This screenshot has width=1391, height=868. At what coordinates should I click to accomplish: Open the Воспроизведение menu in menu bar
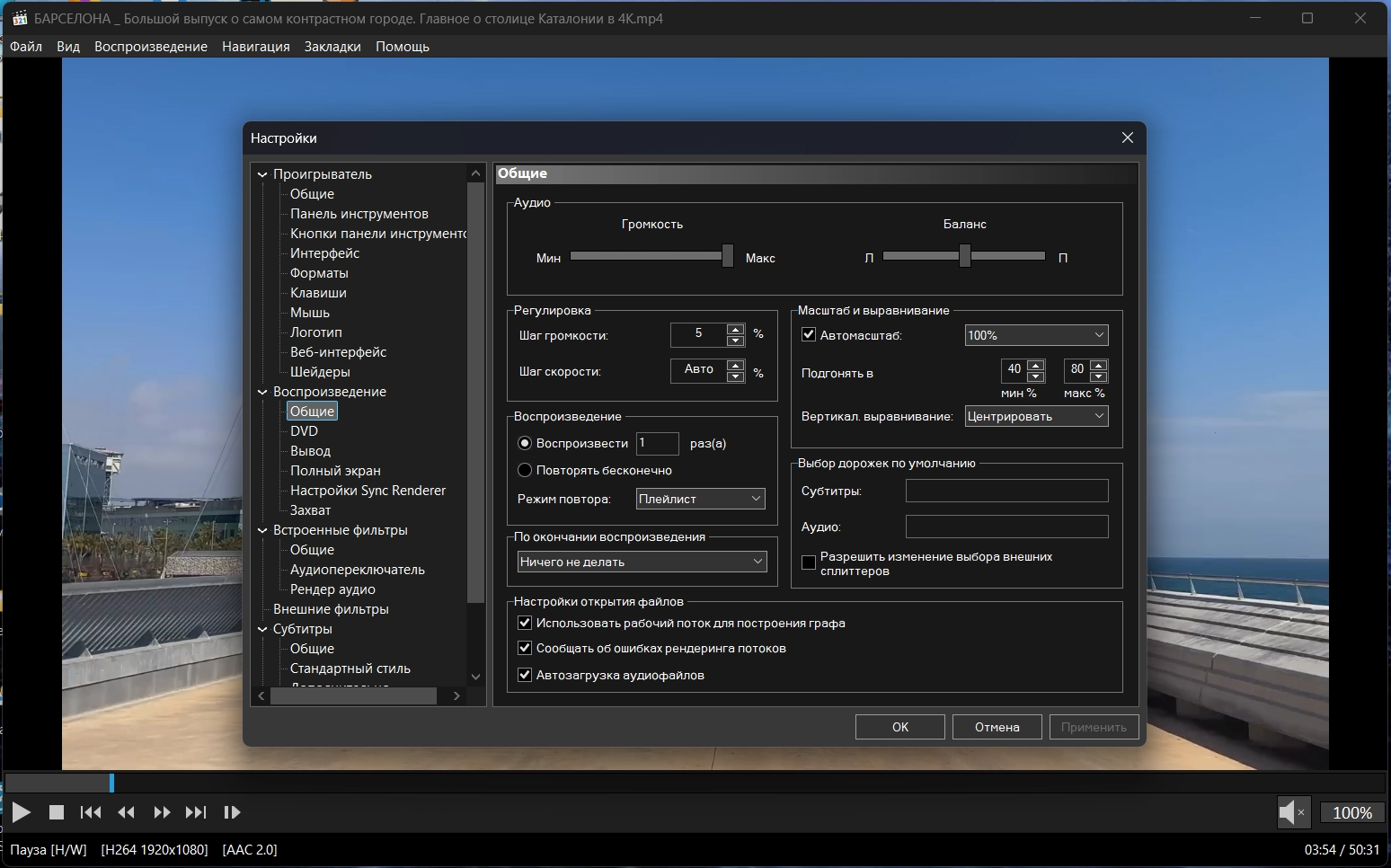[151, 47]
